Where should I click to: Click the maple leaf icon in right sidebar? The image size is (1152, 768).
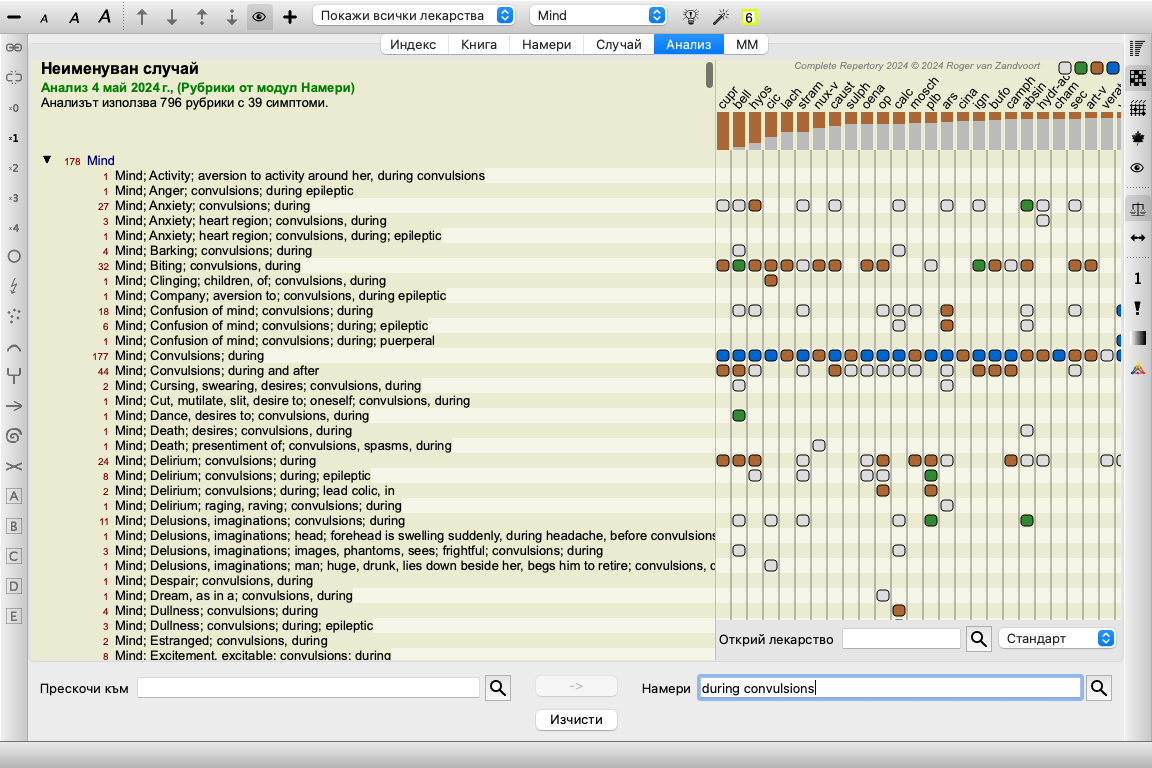point(1137,138)
